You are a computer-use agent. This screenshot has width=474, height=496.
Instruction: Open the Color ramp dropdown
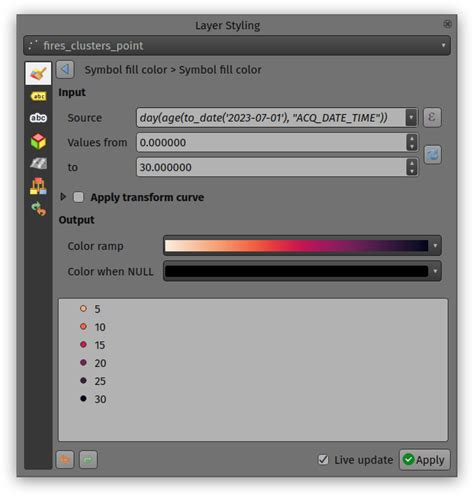302,246
